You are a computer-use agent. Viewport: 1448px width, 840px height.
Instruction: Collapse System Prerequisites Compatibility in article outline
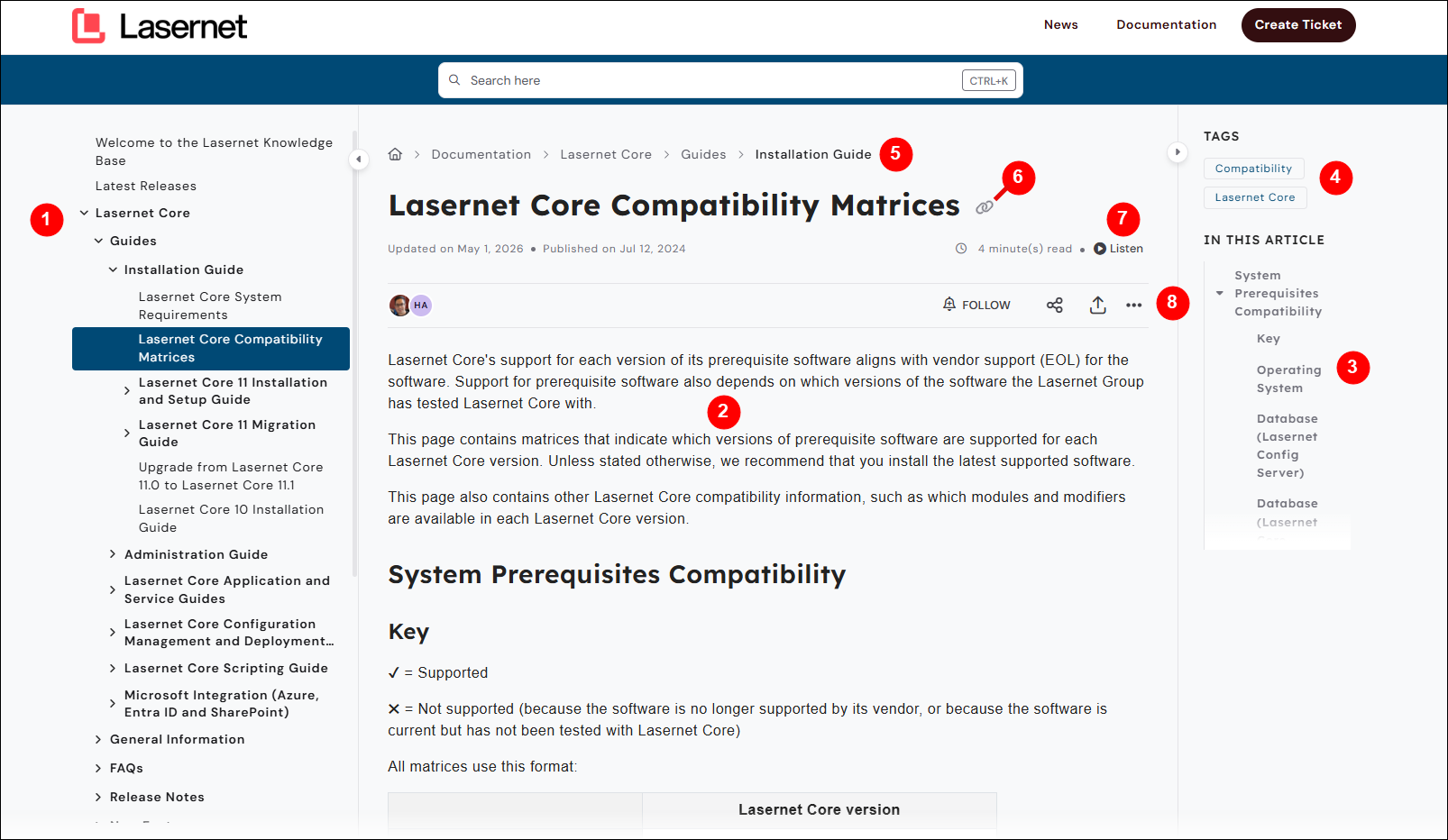[1220, 294]
